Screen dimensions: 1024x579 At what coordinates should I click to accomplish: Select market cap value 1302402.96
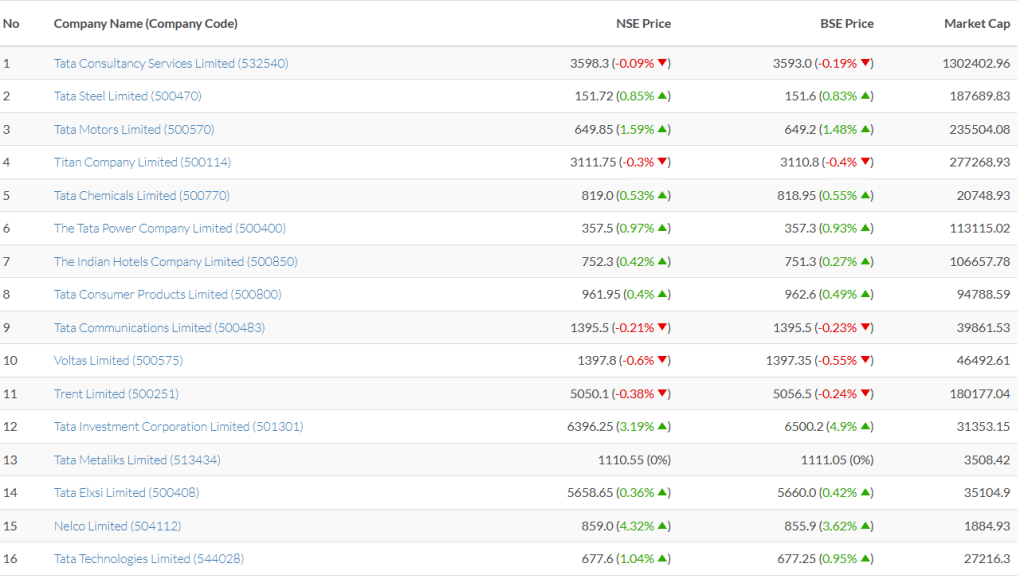(x=976, y=63)
